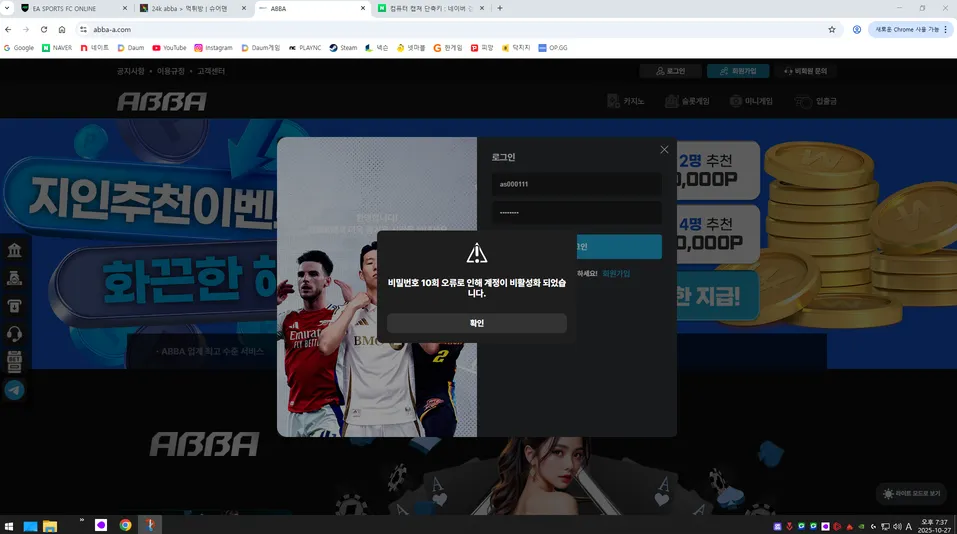The image size is (957, 534).
Task: Open the 네이트 bookmark
Action: [x=94, y=48]
